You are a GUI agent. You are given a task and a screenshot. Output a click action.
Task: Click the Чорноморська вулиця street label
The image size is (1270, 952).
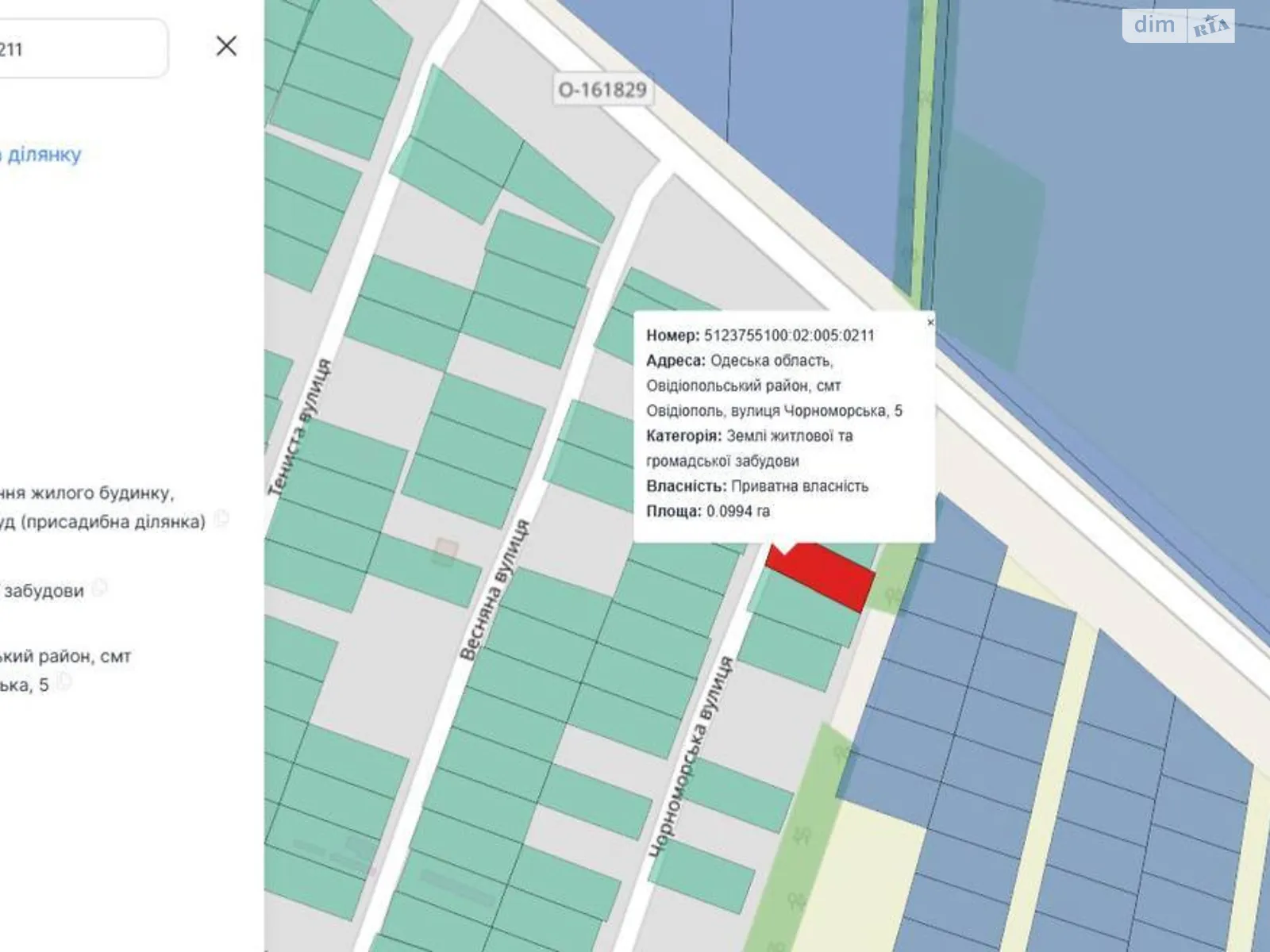pos(692,758)
